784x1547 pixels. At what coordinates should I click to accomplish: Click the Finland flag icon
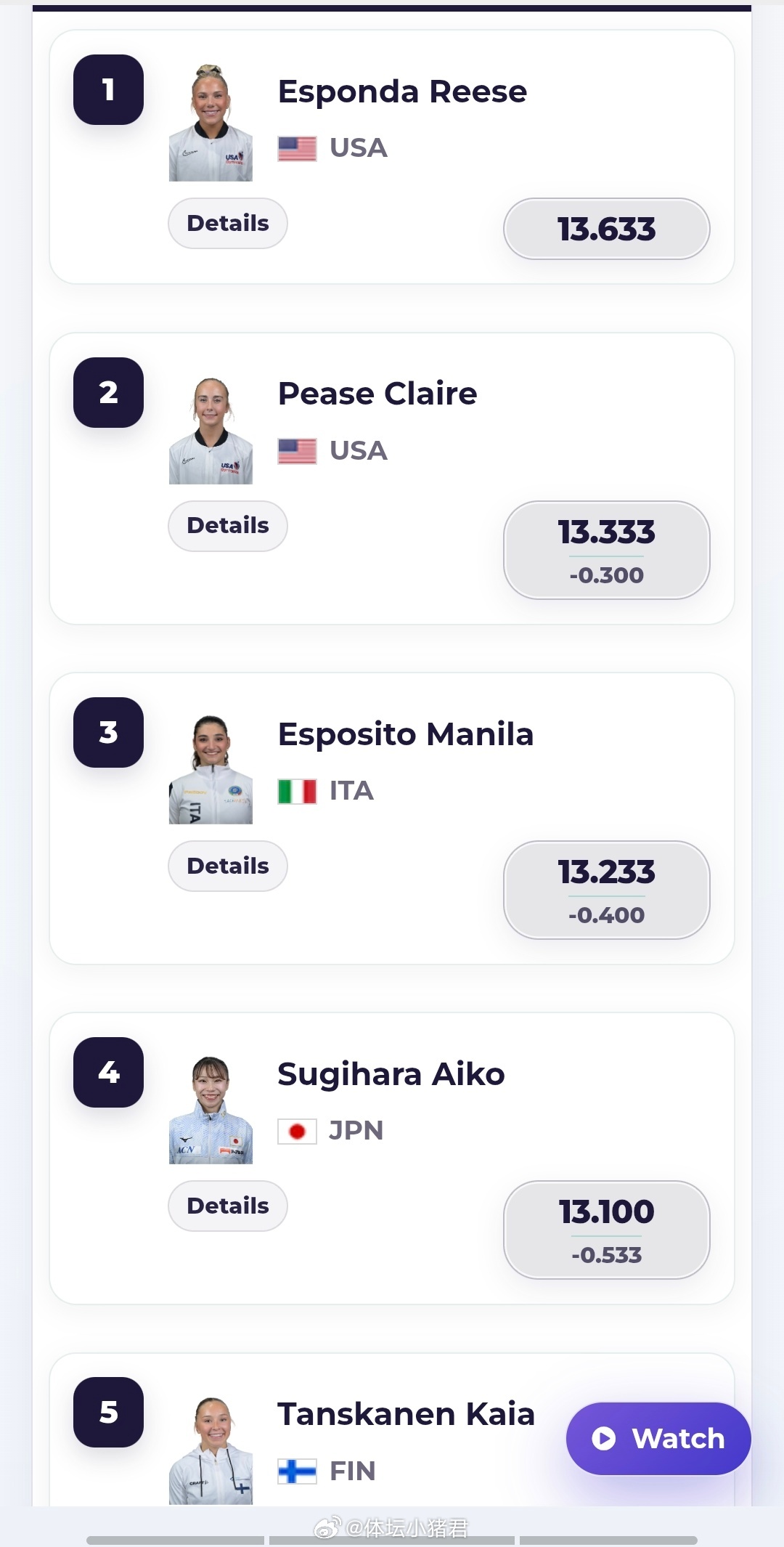pos(297,1471)
